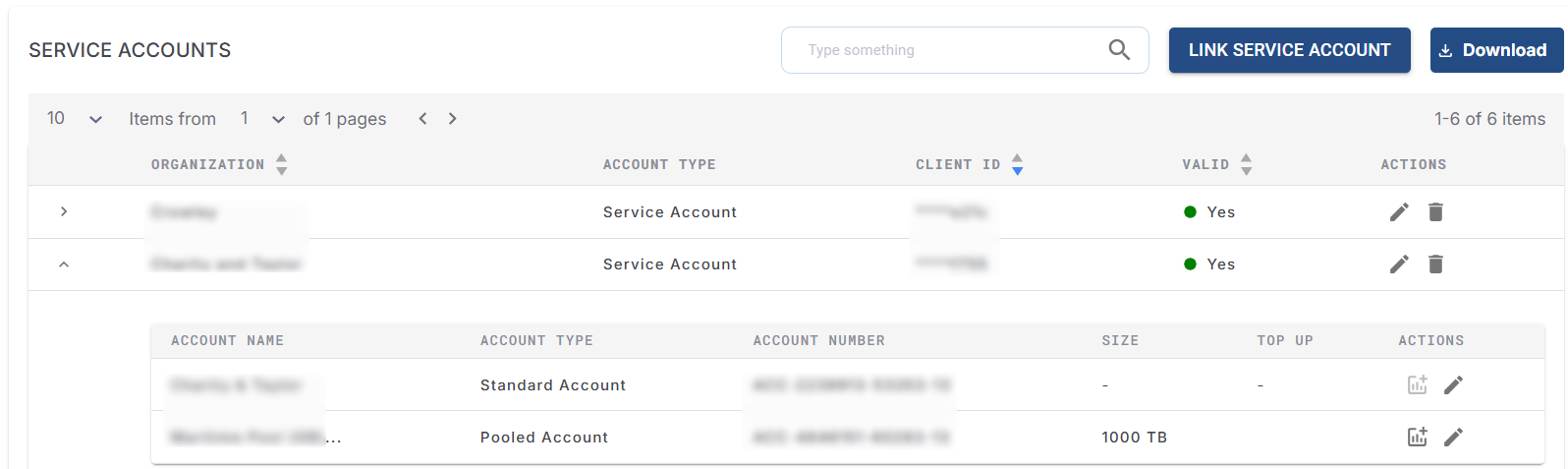The image size is (1568, 469).
Task: Focus the 'Type something' search field
Action: [x=943, y=50]
